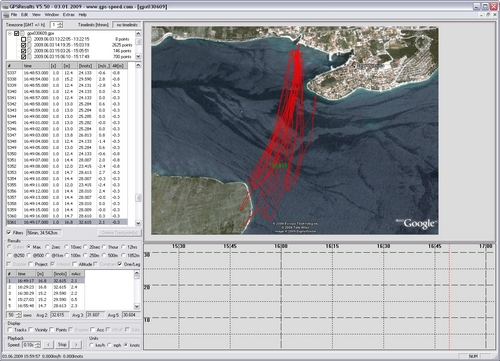The width and height of the screenshot is (500, 361).
Task: Disable the Filters checkbox
Action: coord(9,233)
